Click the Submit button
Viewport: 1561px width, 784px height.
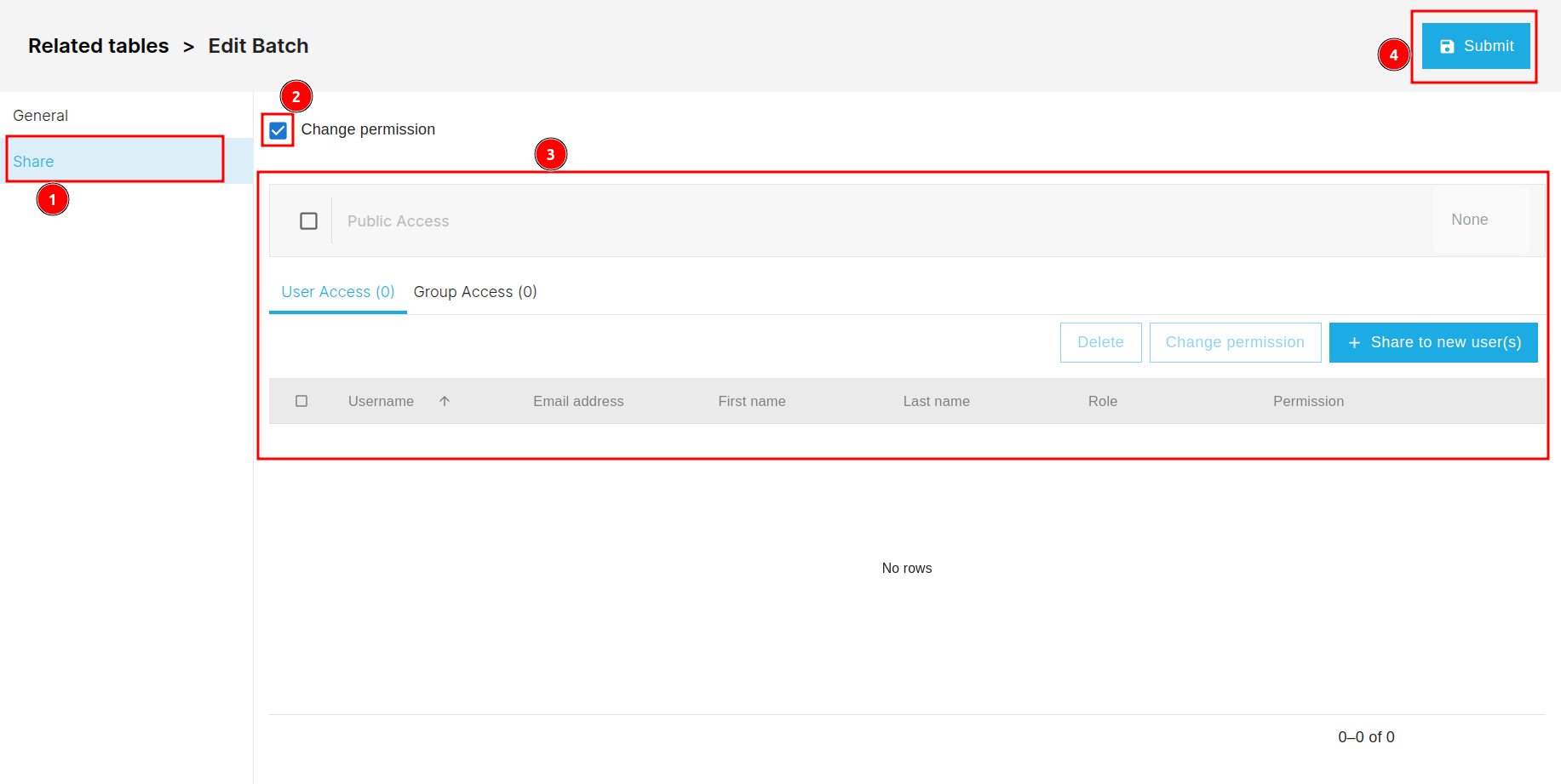click(x=1476, y=46)
